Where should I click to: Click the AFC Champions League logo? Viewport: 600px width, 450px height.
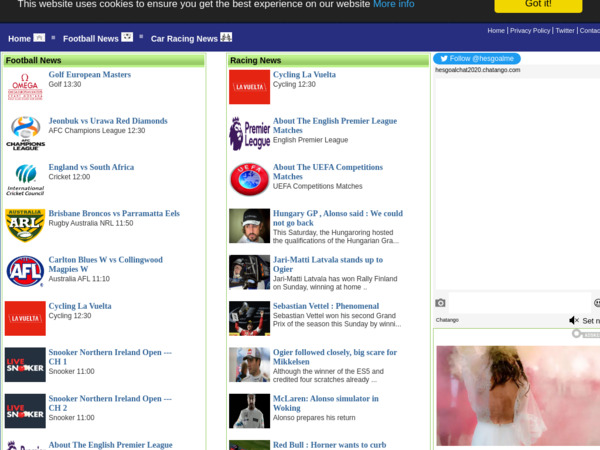25,133
